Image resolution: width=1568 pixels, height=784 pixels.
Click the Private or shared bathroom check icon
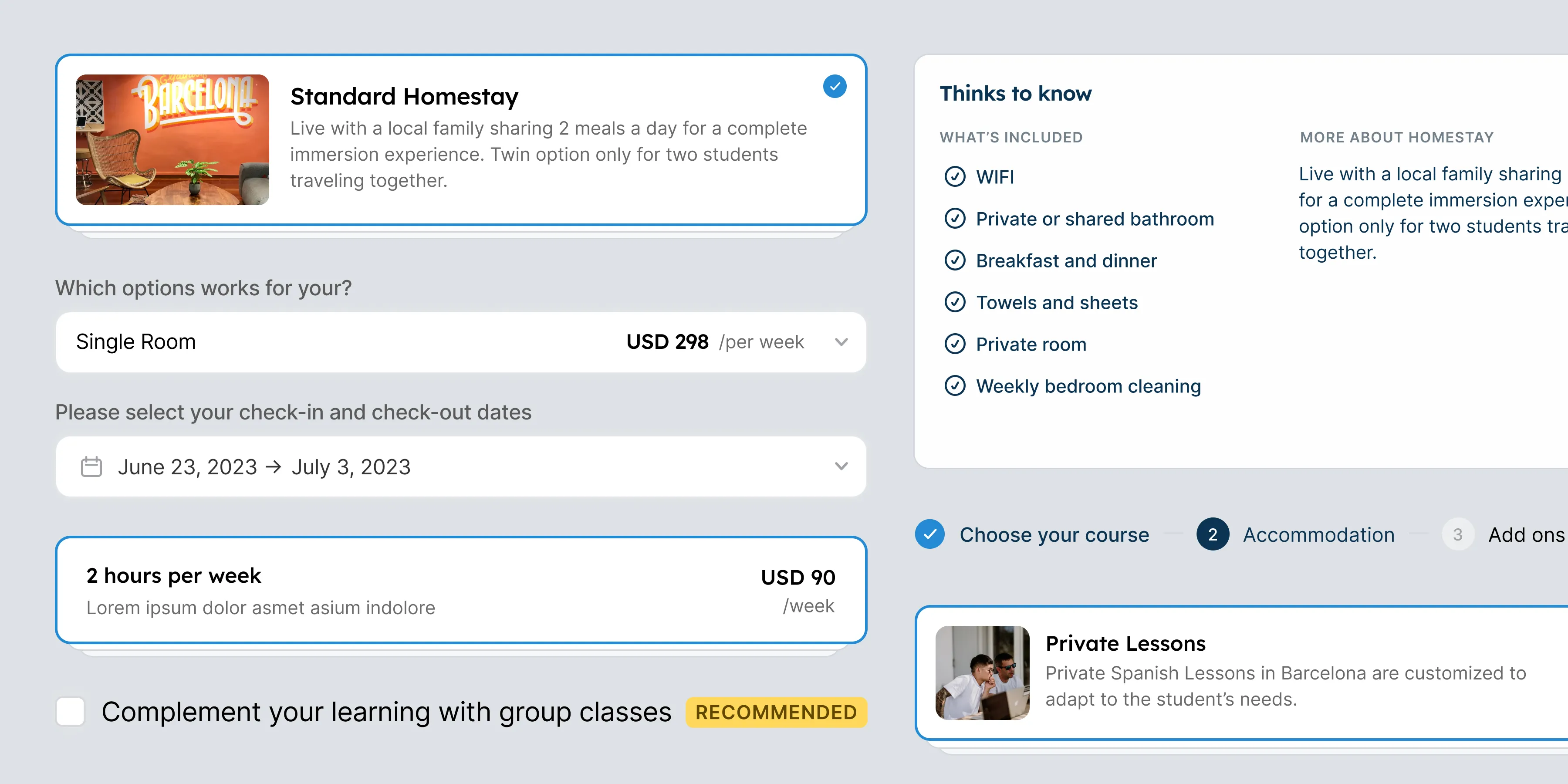click(x=954, y=219)
